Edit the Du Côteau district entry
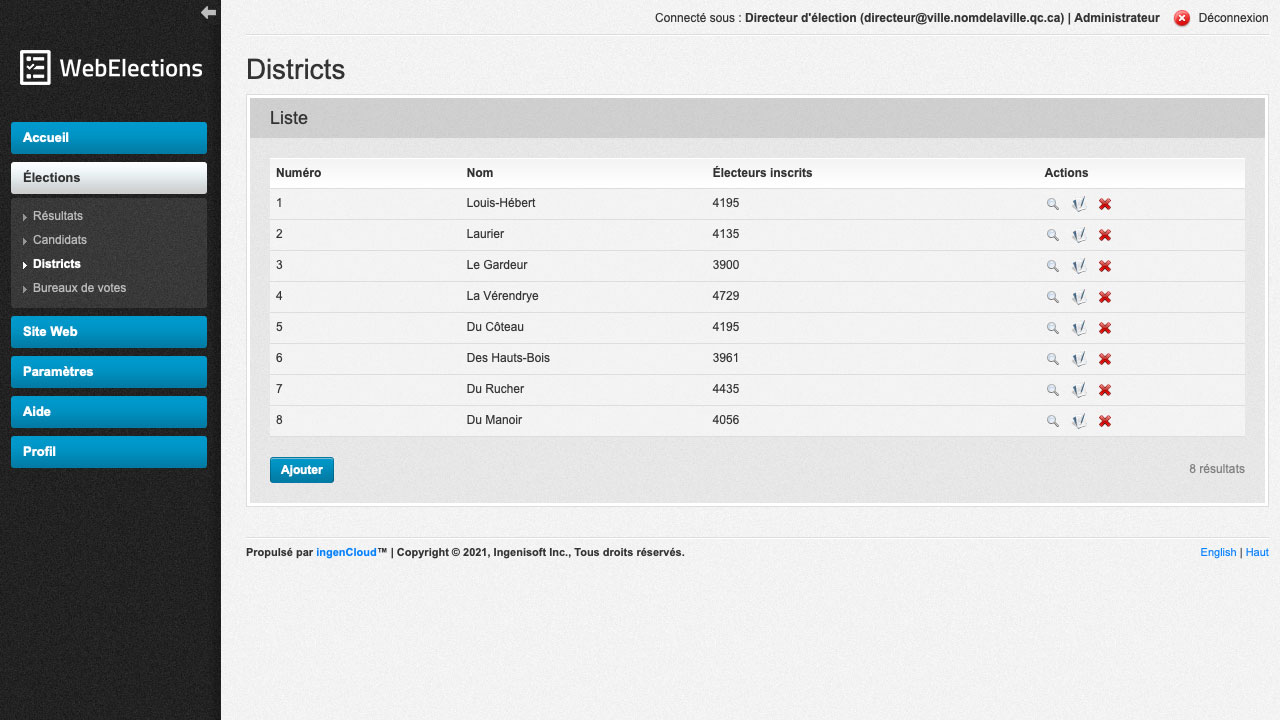The image size is (1280, 720). pyautogui.click(x=1078, y=328)
